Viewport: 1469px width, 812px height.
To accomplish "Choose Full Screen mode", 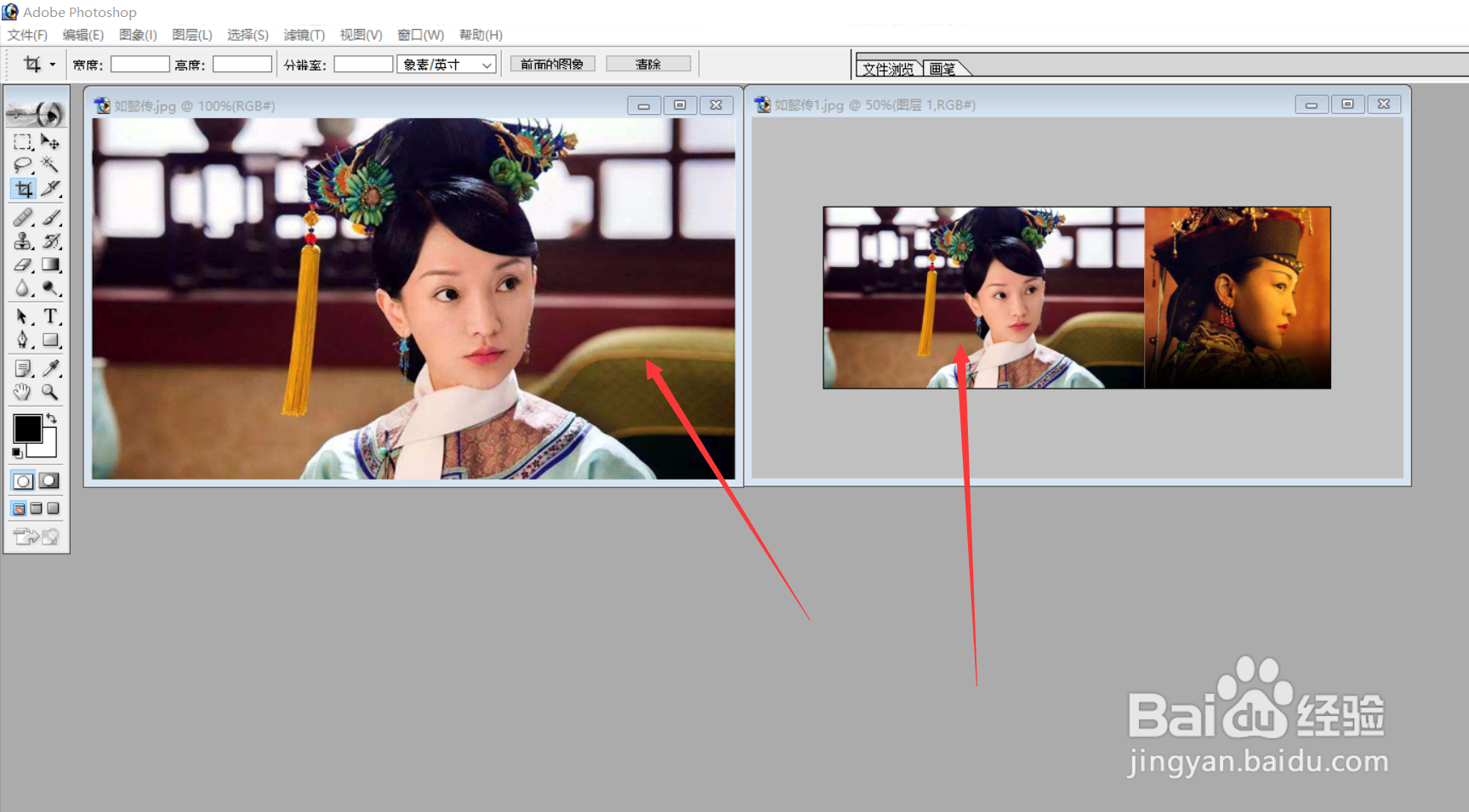I will 53,508.
